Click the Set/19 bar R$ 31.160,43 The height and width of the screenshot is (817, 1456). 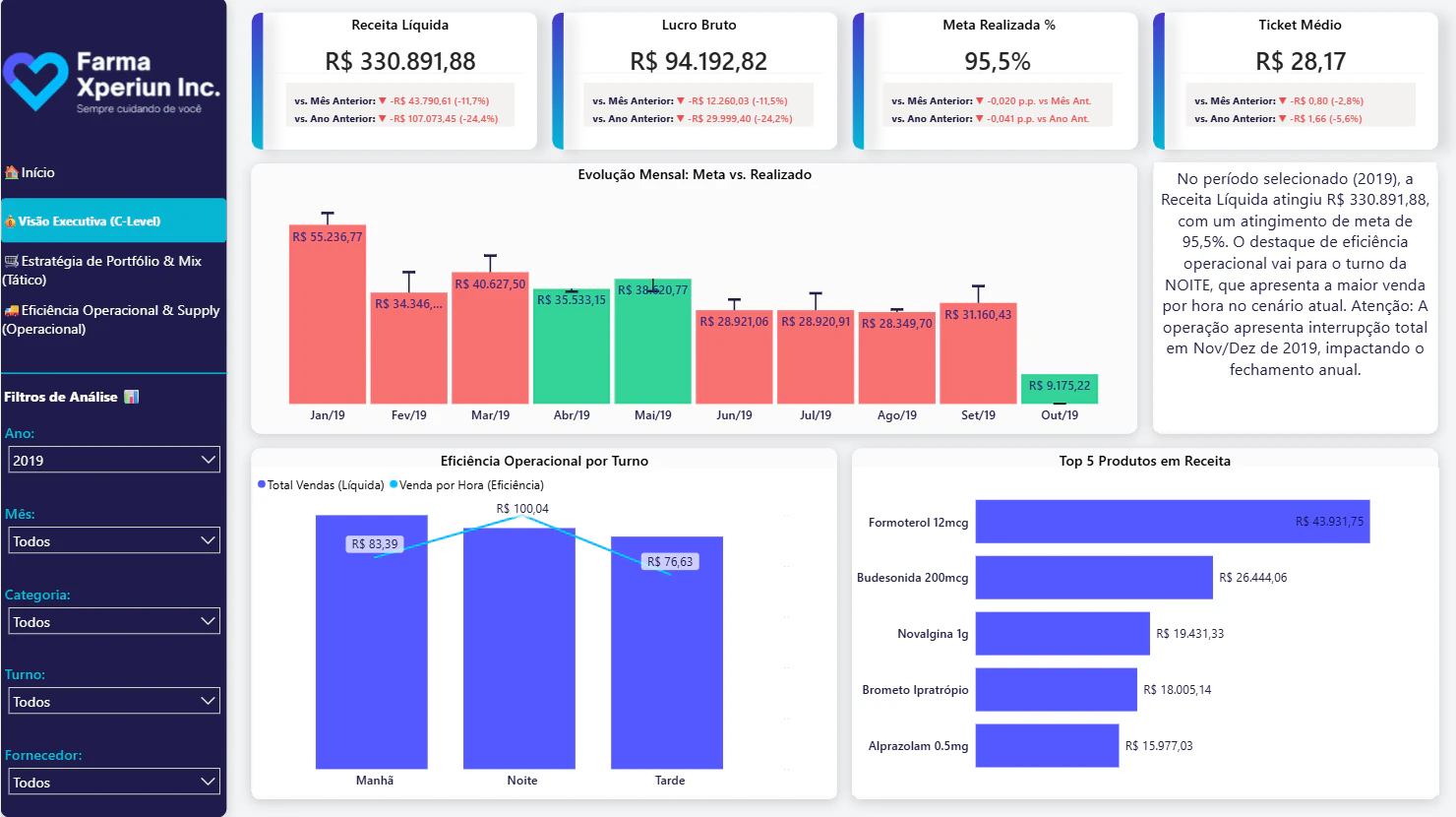978,353
